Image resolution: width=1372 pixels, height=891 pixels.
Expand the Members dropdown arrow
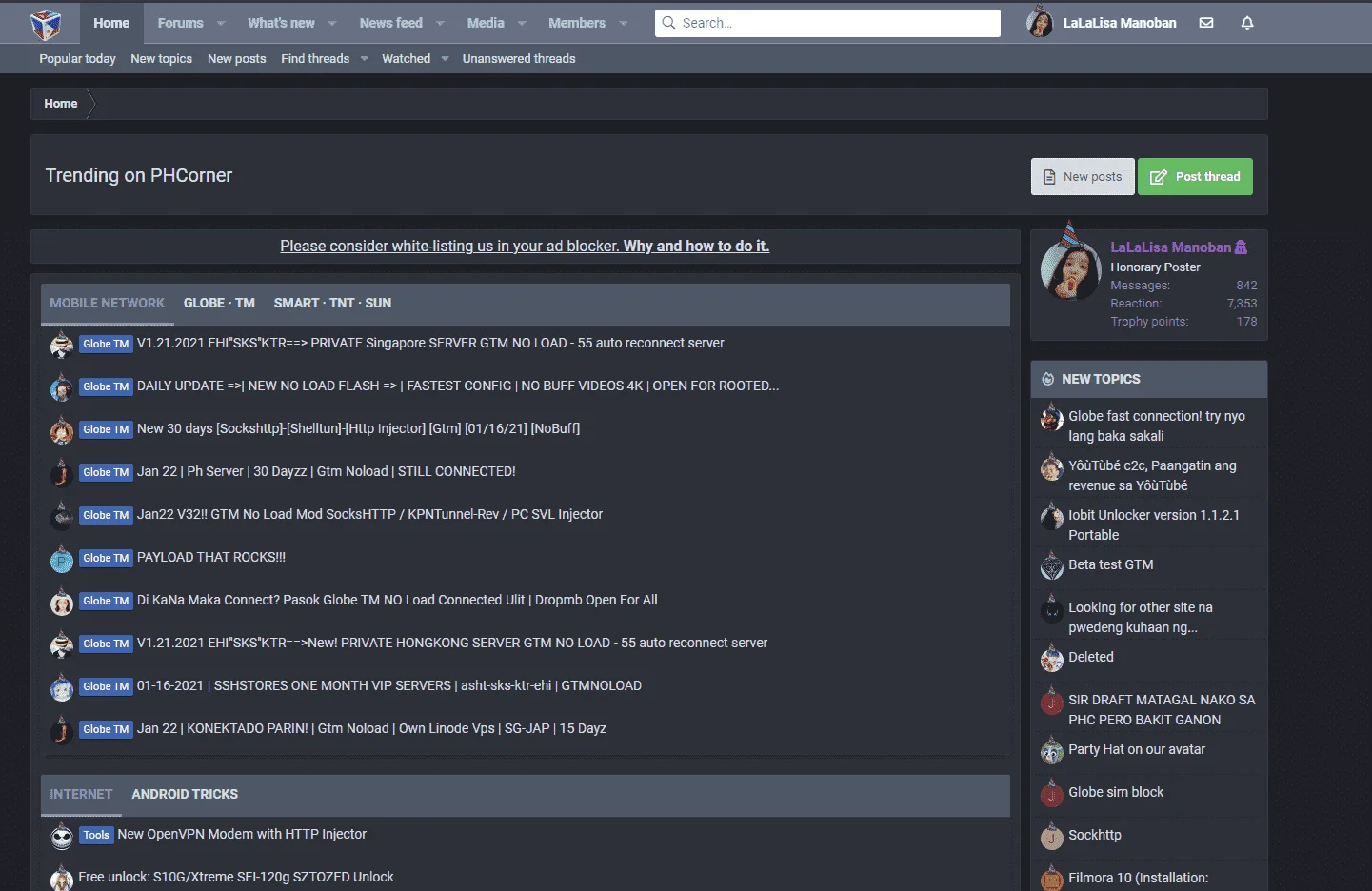coord(624,23)
